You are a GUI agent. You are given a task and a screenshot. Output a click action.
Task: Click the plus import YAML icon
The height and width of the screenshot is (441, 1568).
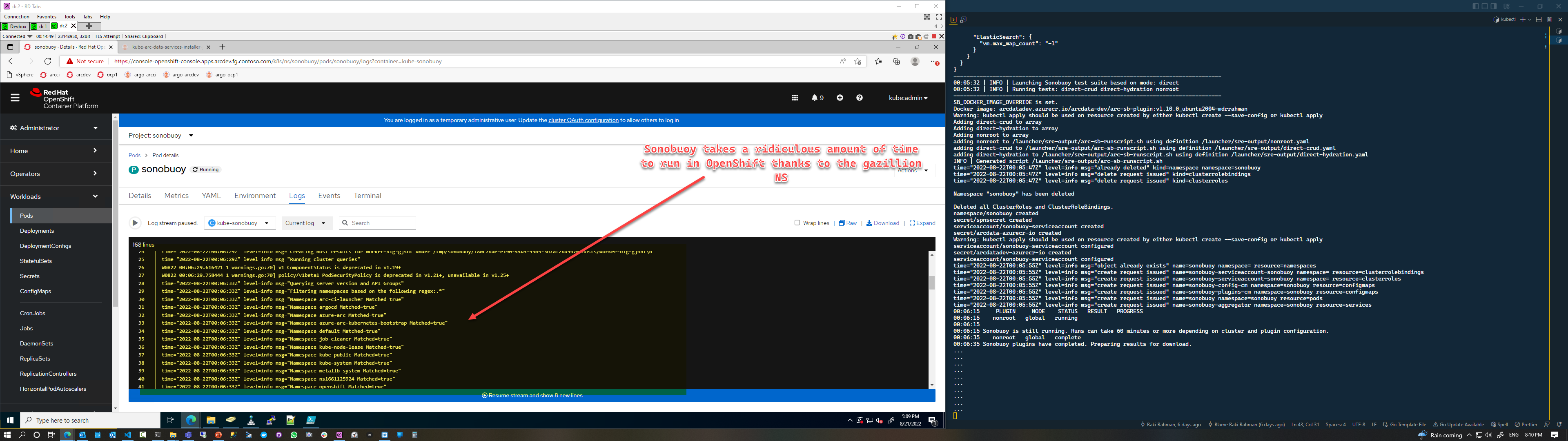pyautogui.click(x=840, y=98)
